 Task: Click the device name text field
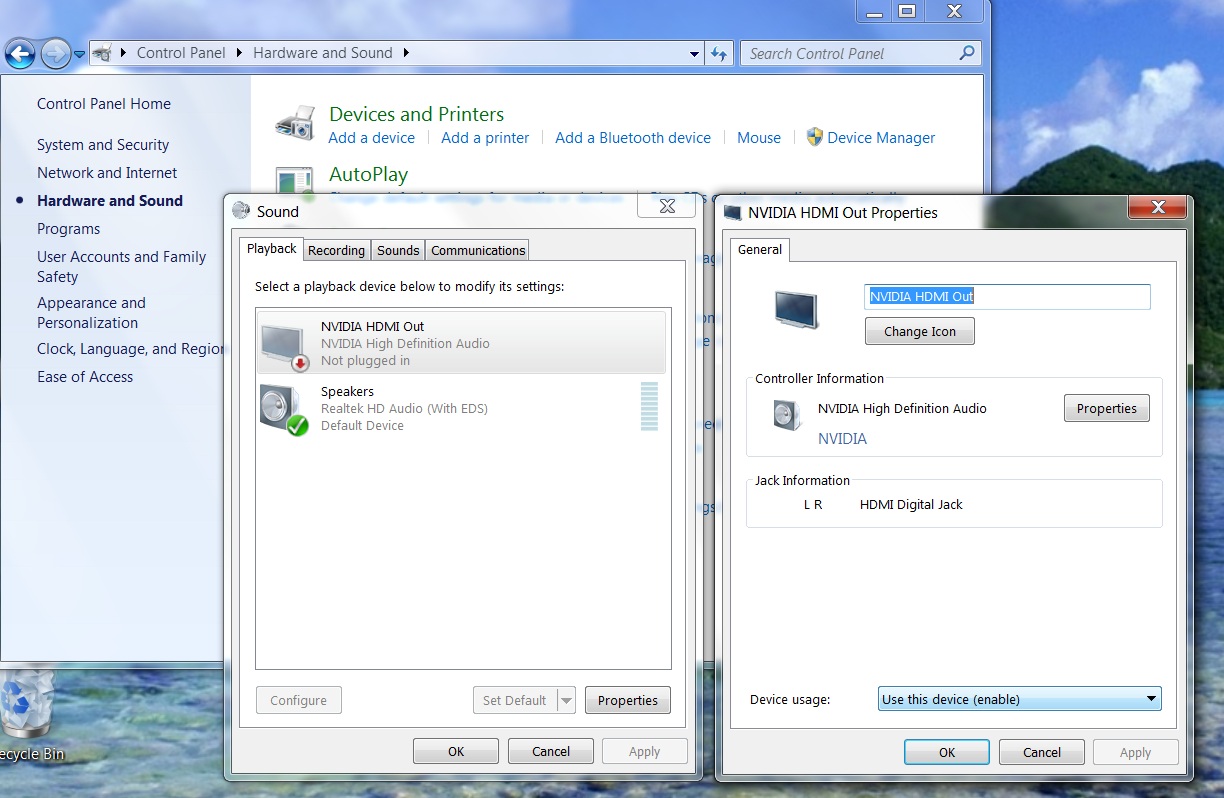(x=1008, y=296)
